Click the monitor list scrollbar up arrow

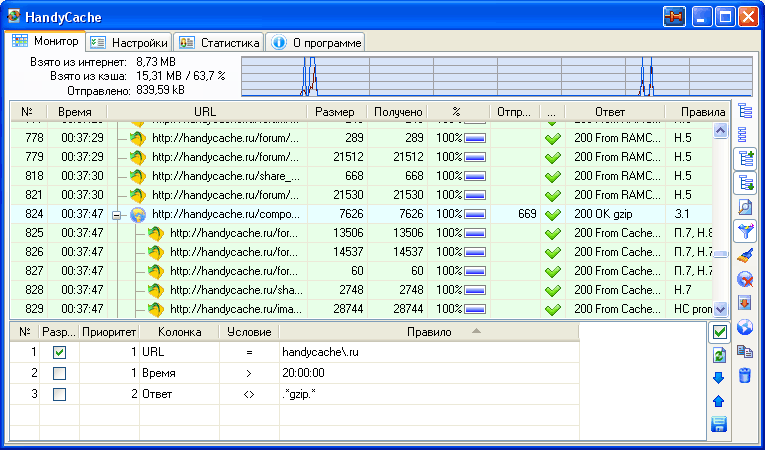click(720, 130)
